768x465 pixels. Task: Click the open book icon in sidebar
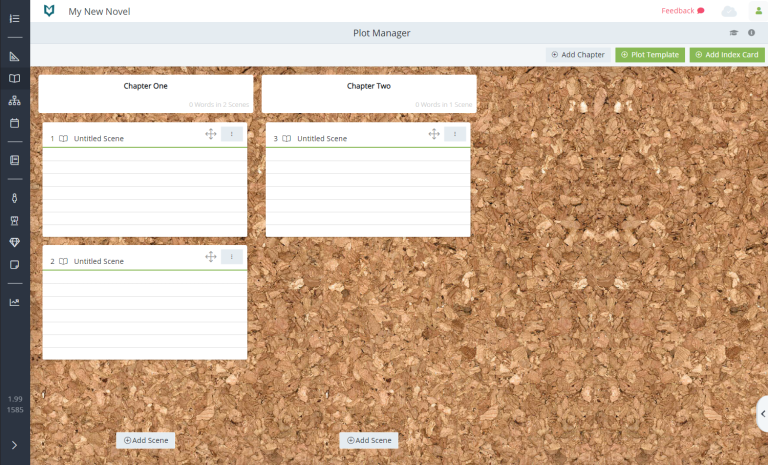click(14, 78)
